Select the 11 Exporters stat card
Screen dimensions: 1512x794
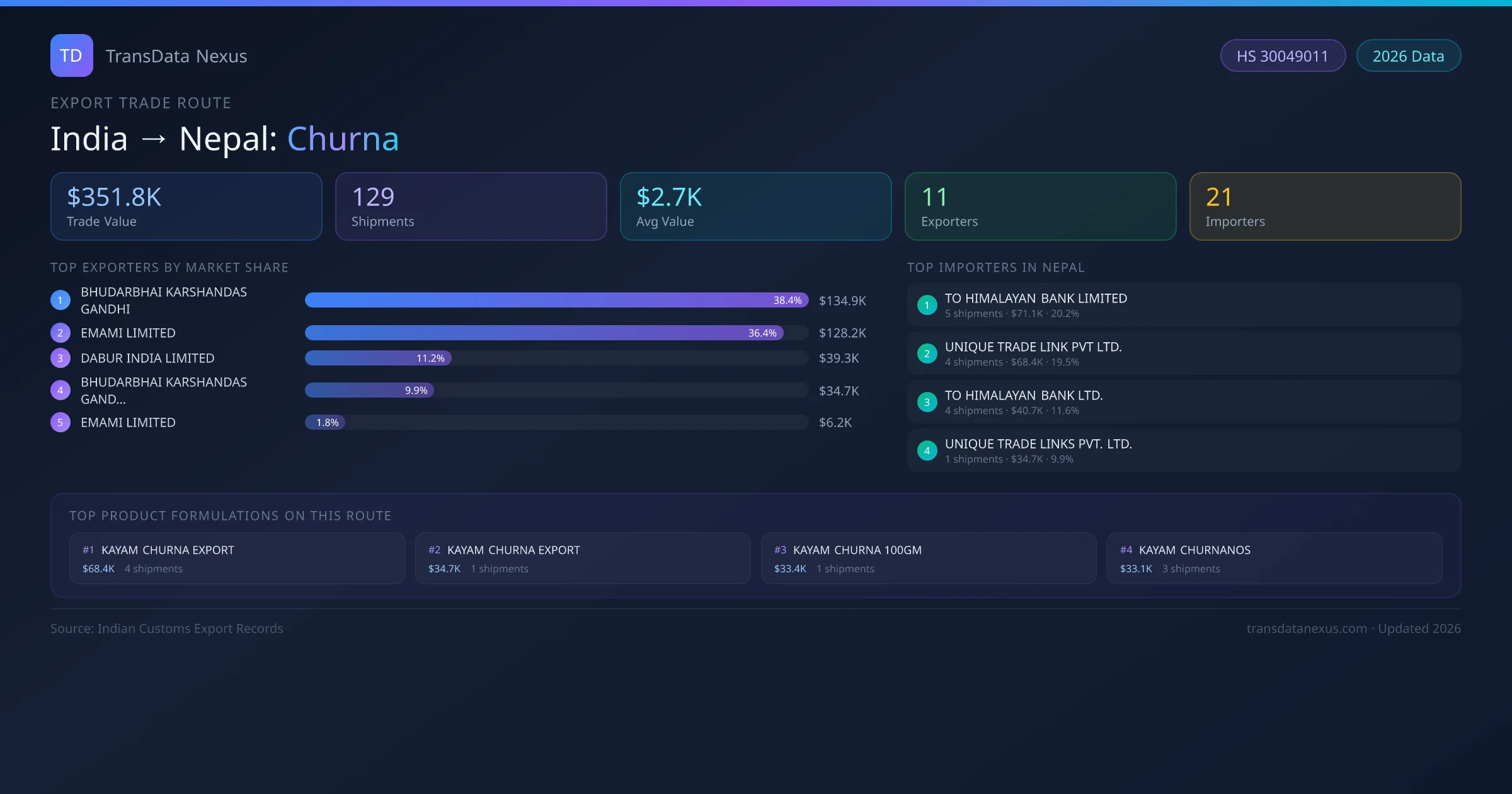1040,206
